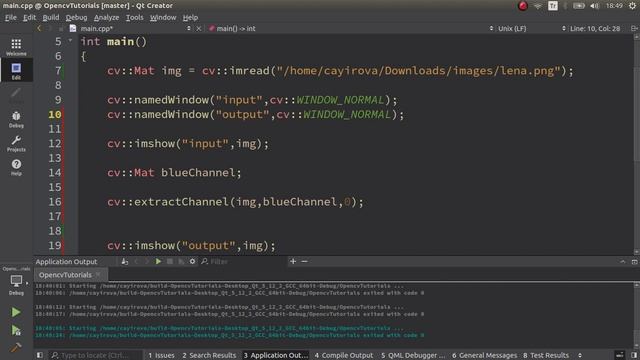Go back in editor navigation history
640x360 pixels.
pyautogui.click(x=39, y=29)
